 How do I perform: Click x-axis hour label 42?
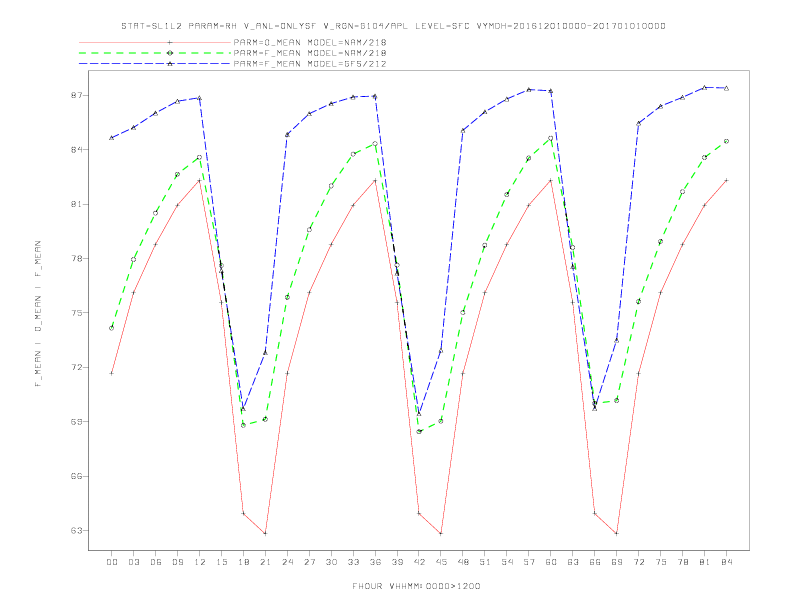419,562
